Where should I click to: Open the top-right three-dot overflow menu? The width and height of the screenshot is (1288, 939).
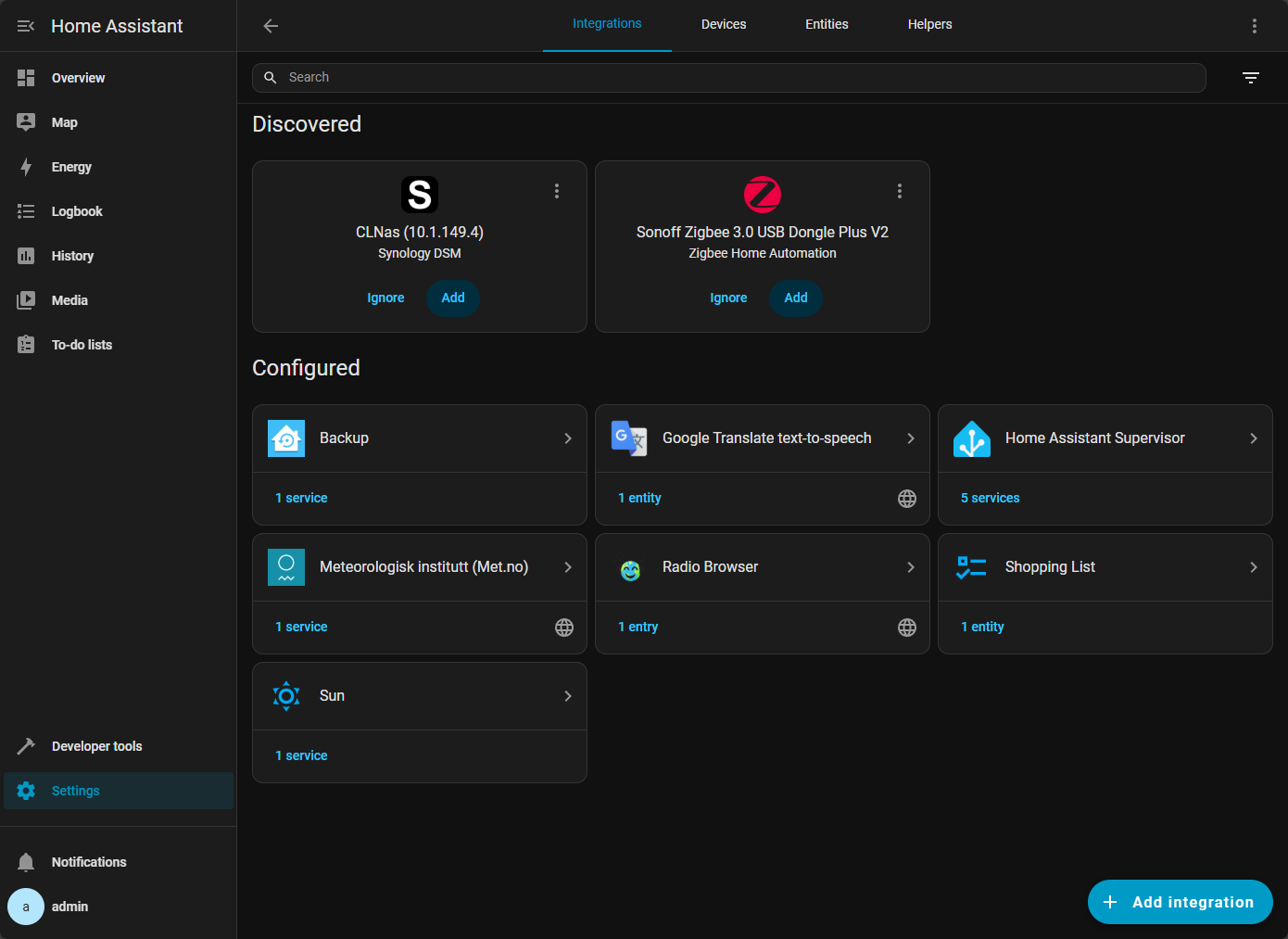[x=1255, y=26]
